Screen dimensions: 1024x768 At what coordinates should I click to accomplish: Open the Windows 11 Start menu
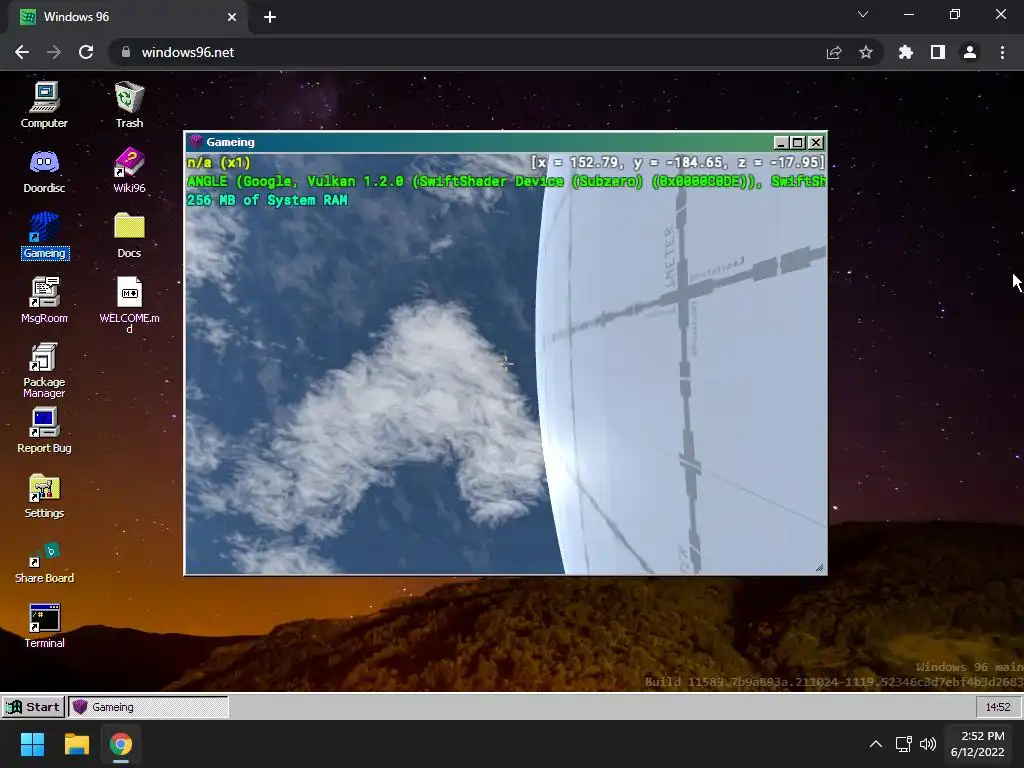click(x=32, y=744)
